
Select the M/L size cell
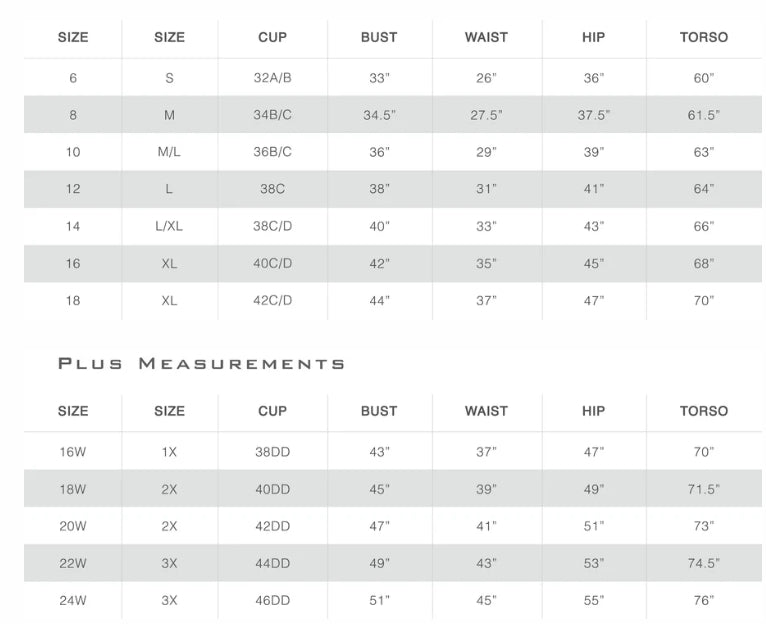click(x=169, y=152)
